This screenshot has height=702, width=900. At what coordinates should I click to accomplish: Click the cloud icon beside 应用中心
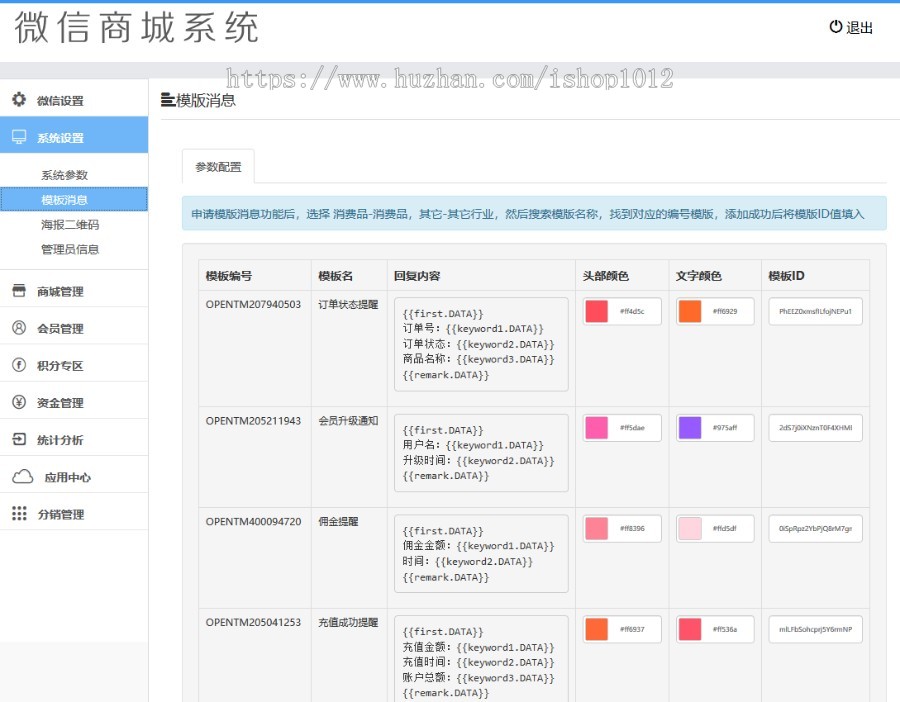[x=22, y=476]
